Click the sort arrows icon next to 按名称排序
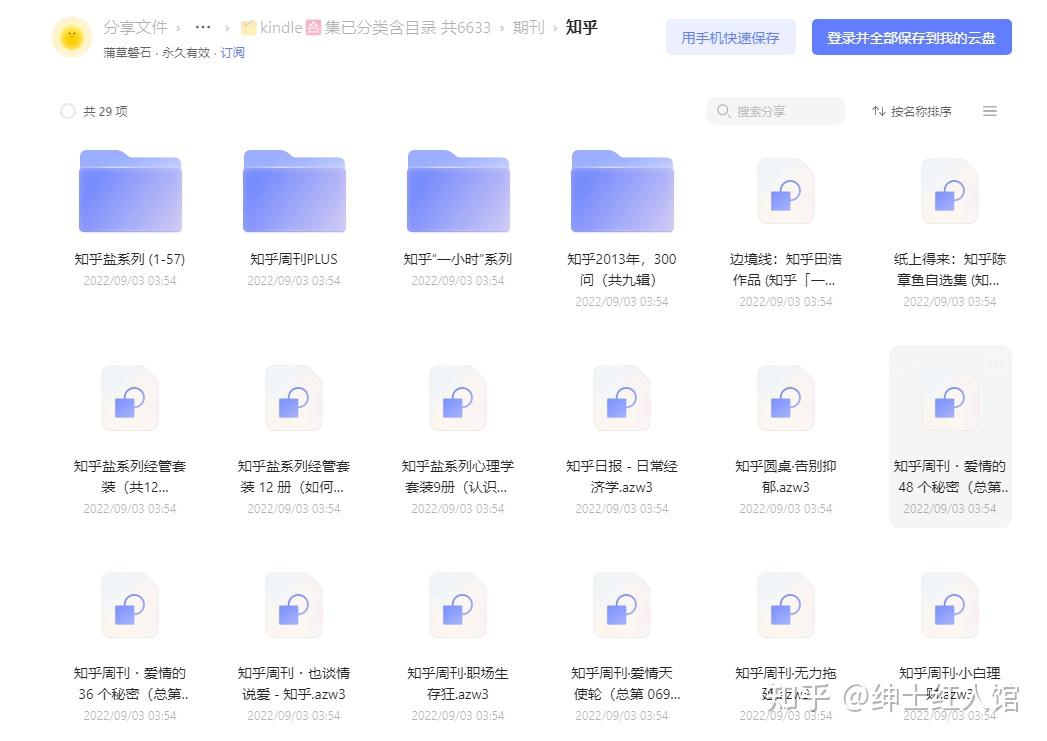Viewport: 1047px width, 741px height. click(879, 111)
